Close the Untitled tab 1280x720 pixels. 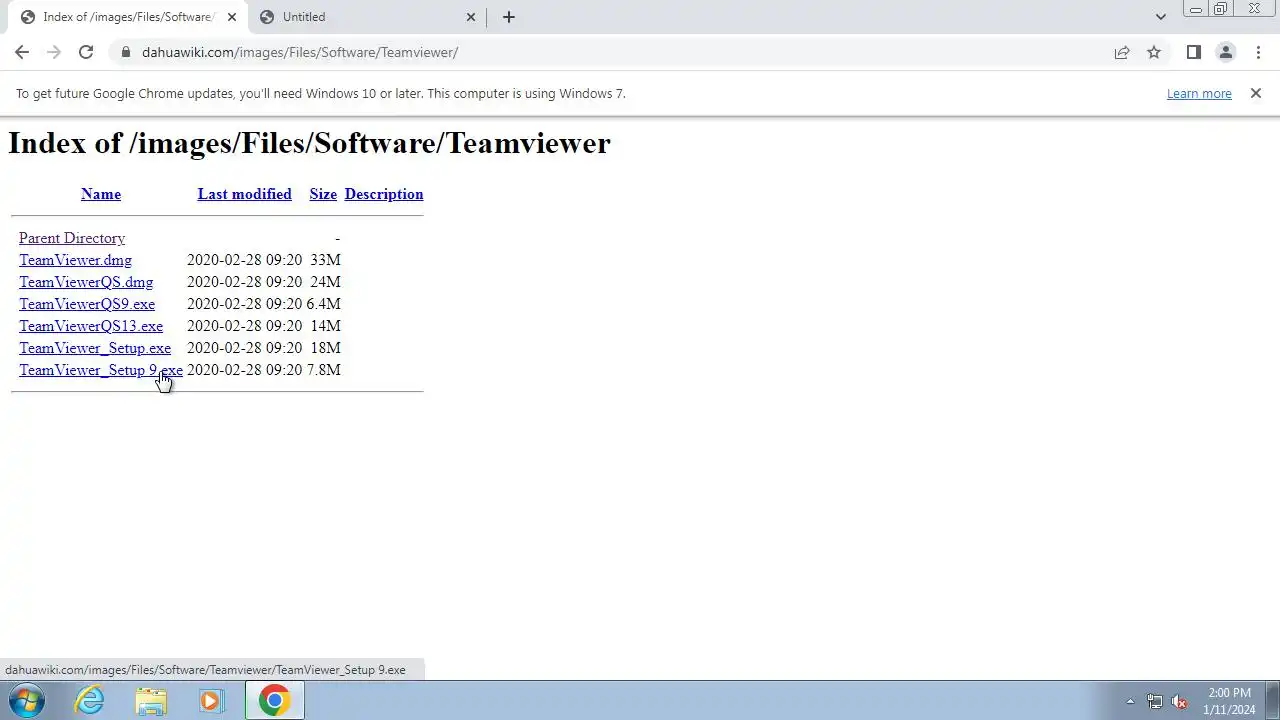[x=471, y=17]
